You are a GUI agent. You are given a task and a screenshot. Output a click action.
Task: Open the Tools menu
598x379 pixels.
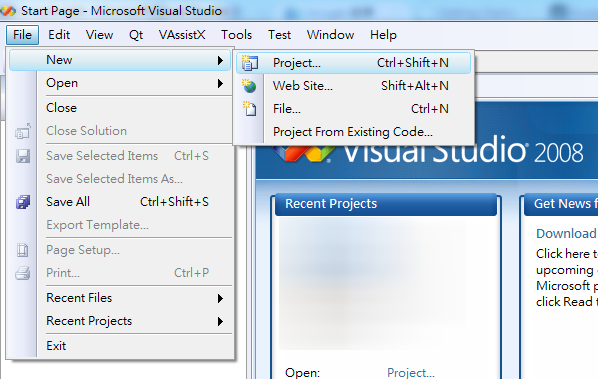click(236, 35)
